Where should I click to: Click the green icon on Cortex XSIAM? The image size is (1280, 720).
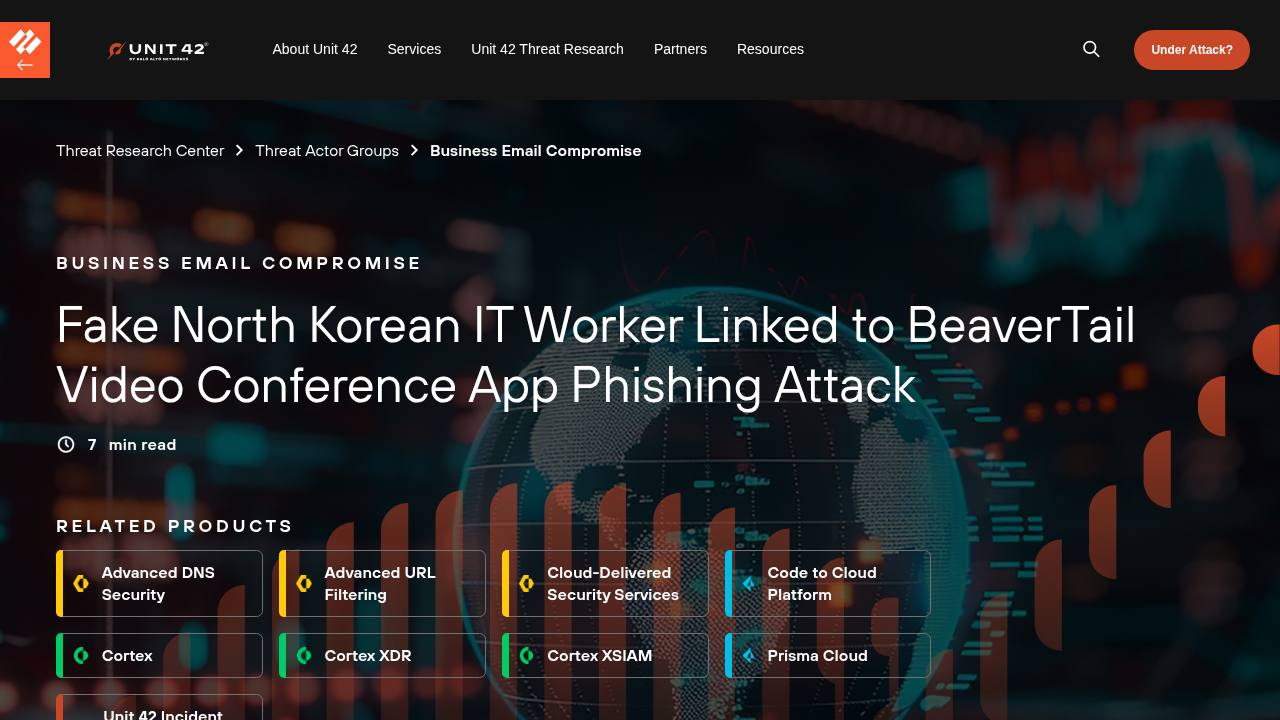point(527,656)
